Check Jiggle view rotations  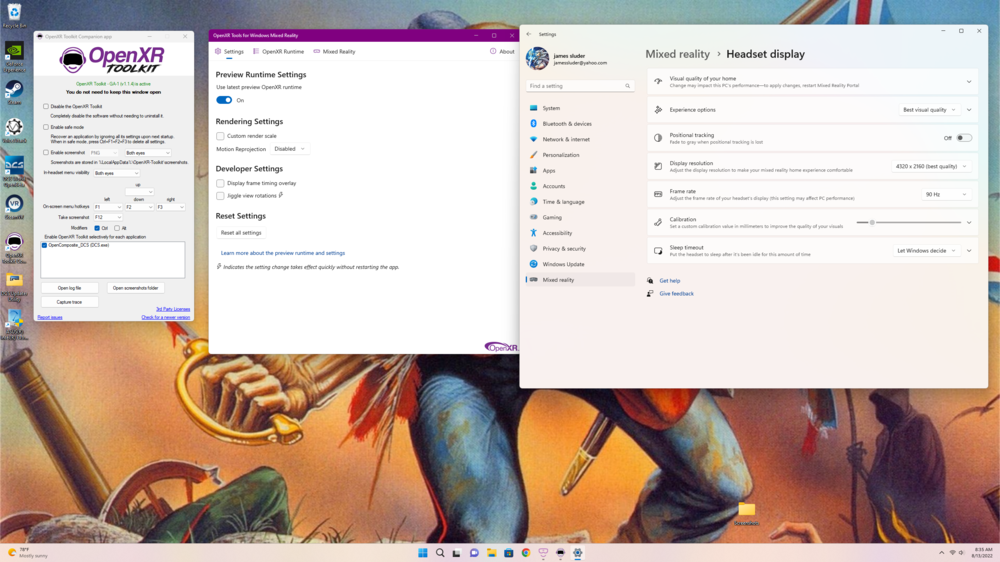[220, 196]
